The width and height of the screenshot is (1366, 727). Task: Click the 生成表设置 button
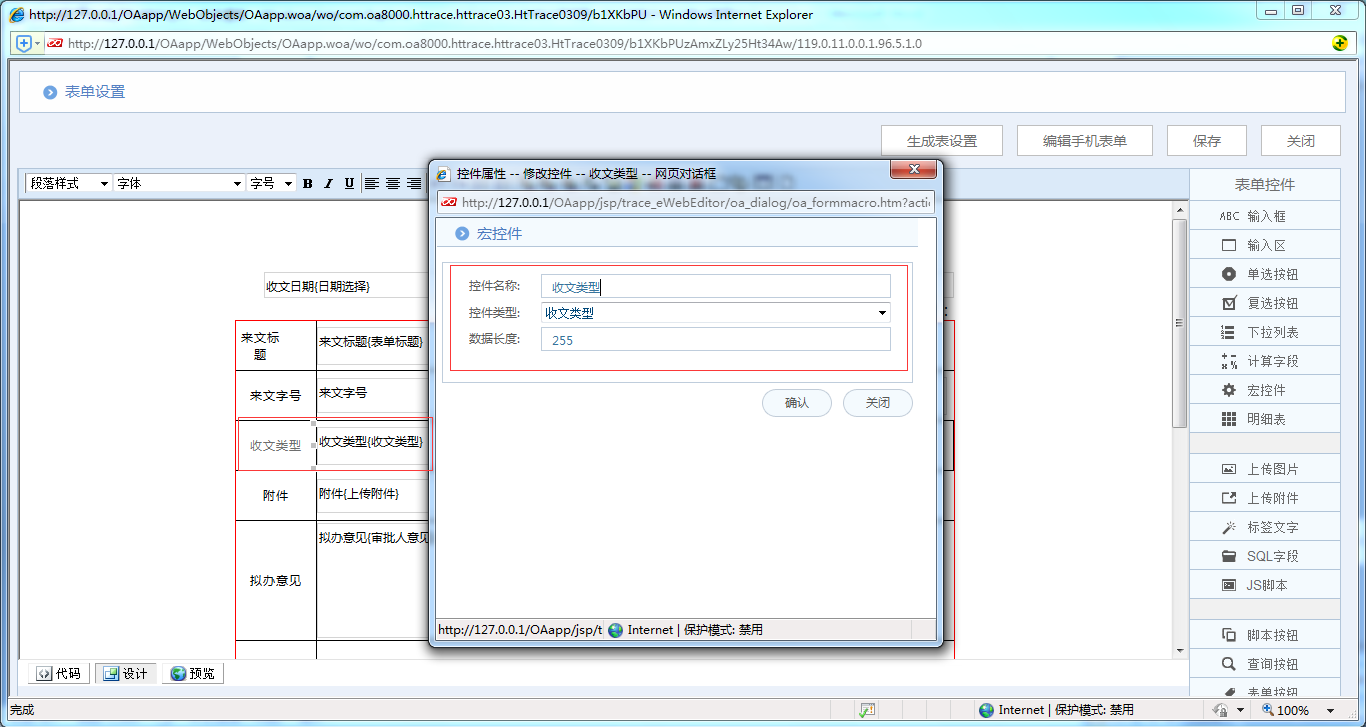[941, 140]
